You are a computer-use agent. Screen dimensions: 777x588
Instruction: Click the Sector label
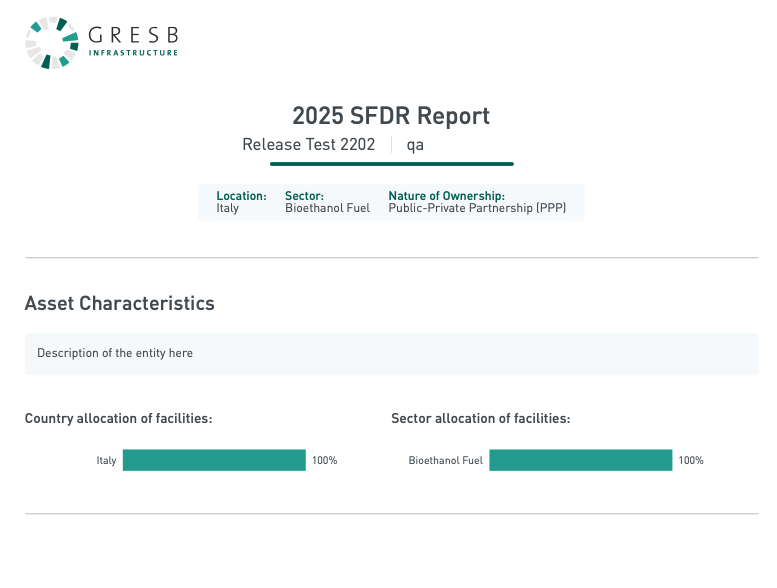coord(304,196)
